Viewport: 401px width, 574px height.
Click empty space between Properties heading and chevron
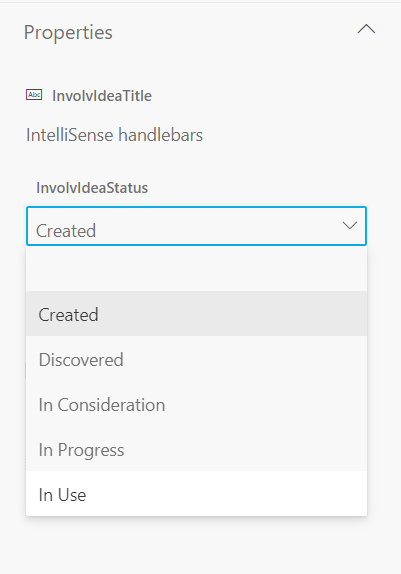pos(234,32)
